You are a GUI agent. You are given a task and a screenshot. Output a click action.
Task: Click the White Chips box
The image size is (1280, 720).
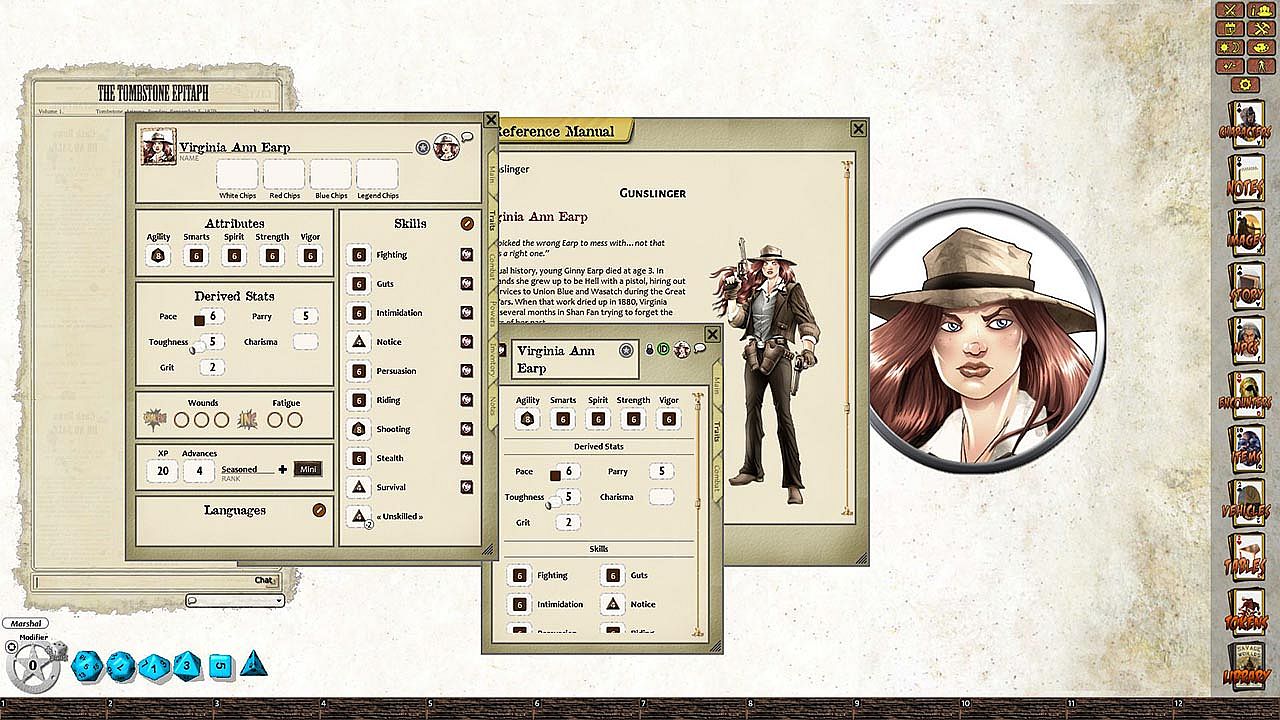[238, 174]
